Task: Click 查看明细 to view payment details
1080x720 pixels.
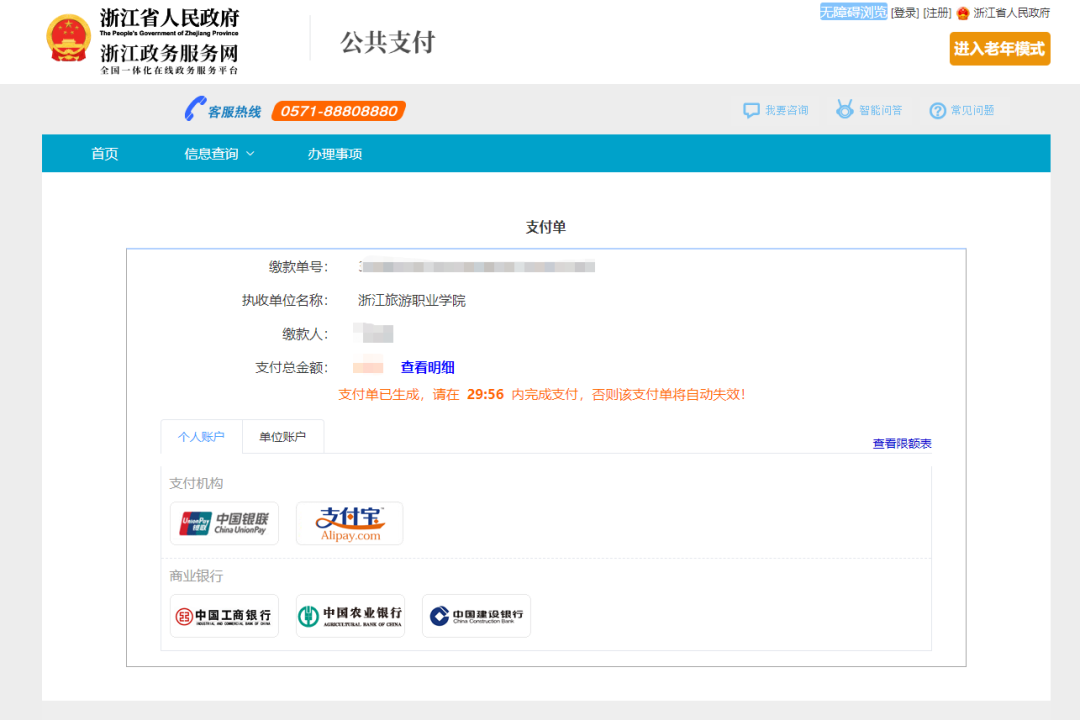Action: pyautogui.click(x=427, y=368)
